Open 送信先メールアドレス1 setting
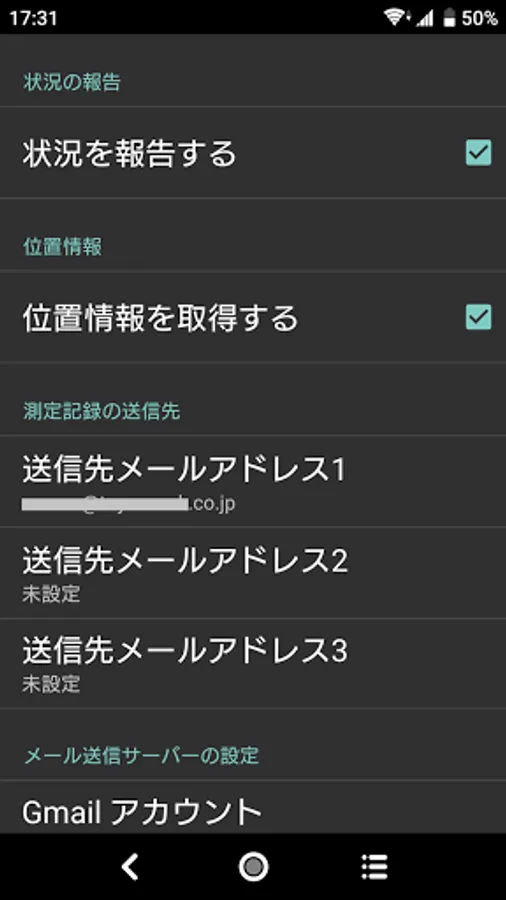This screenshot has height=900, width=506. (x=253, y=482)
